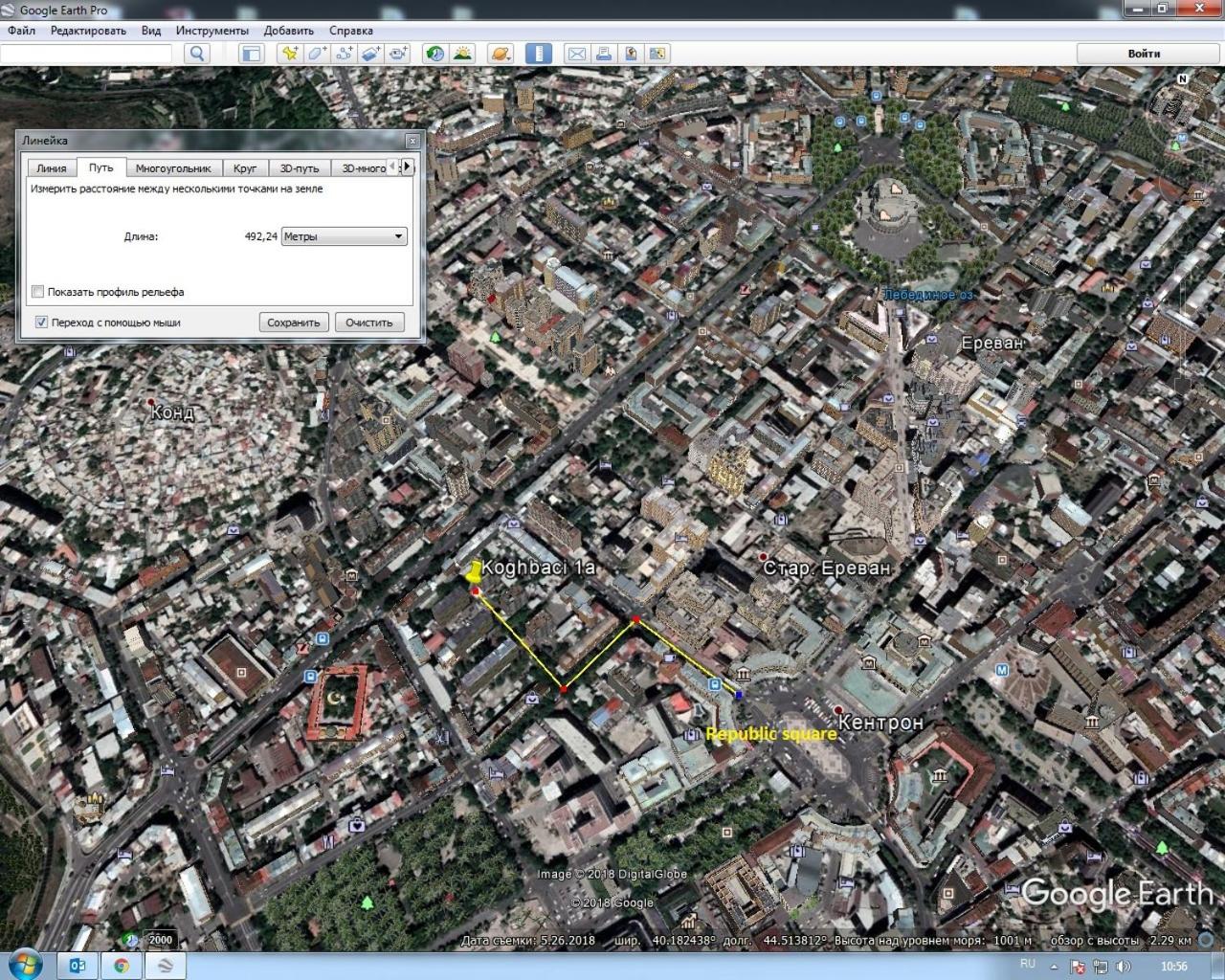Click the Сохранить button
Viewport: 1225px width, 980px height.
coord(294,323)
